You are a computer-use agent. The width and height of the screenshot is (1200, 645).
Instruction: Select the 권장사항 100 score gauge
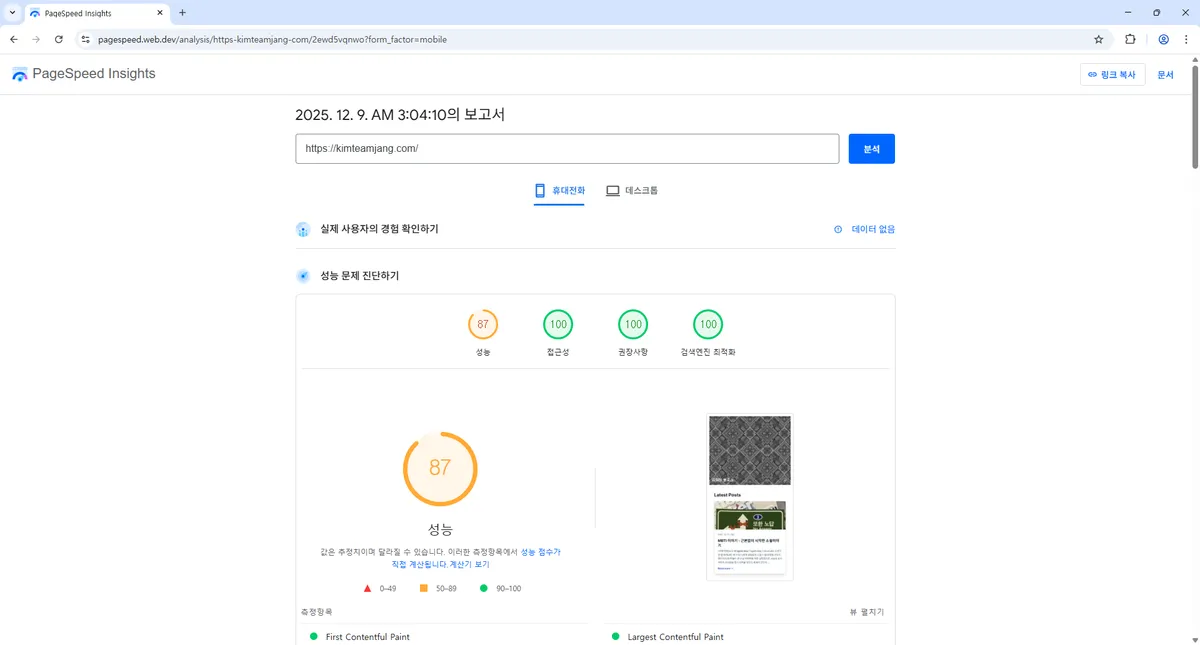pos(633,324)
